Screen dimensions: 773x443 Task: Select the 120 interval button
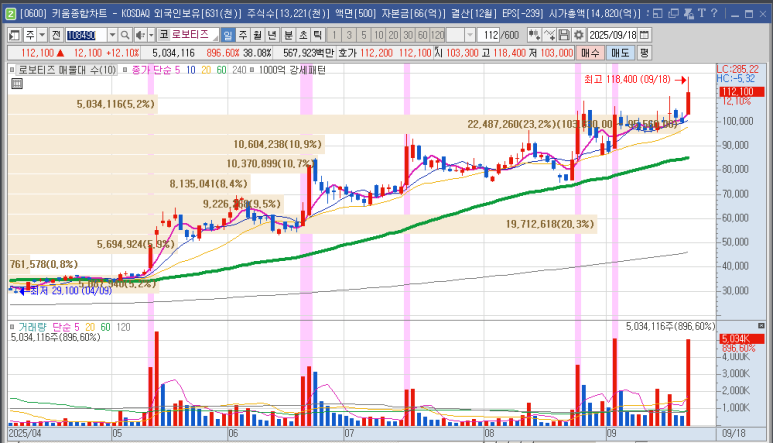438,35
